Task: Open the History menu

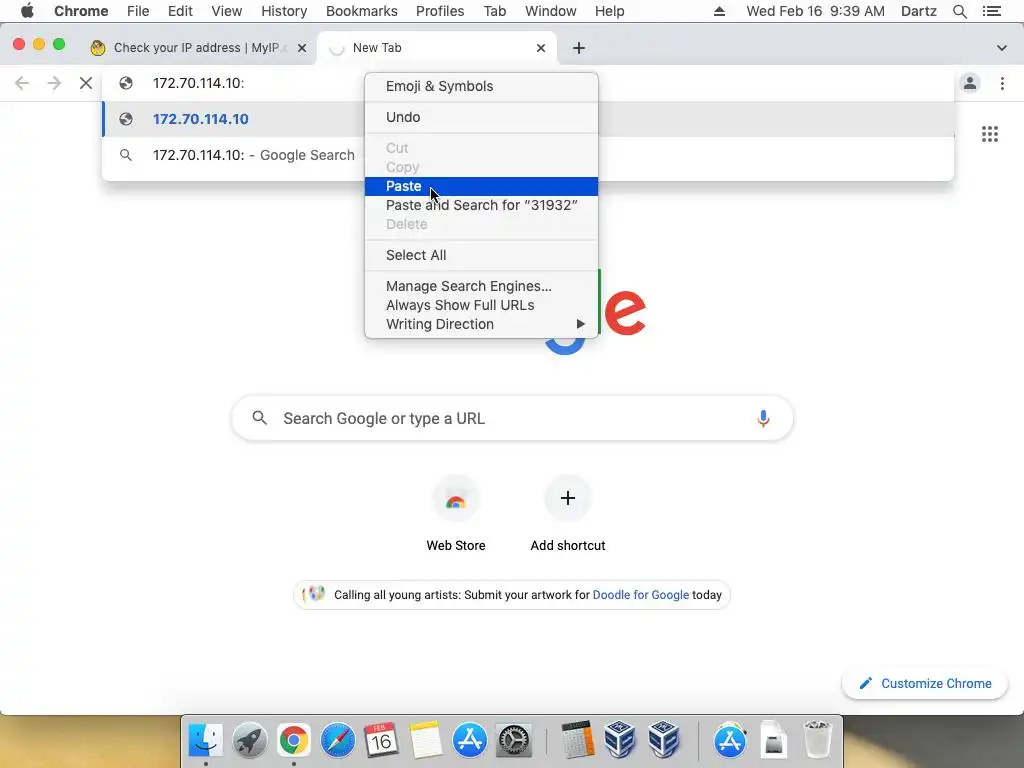Action: click(283, 11)
